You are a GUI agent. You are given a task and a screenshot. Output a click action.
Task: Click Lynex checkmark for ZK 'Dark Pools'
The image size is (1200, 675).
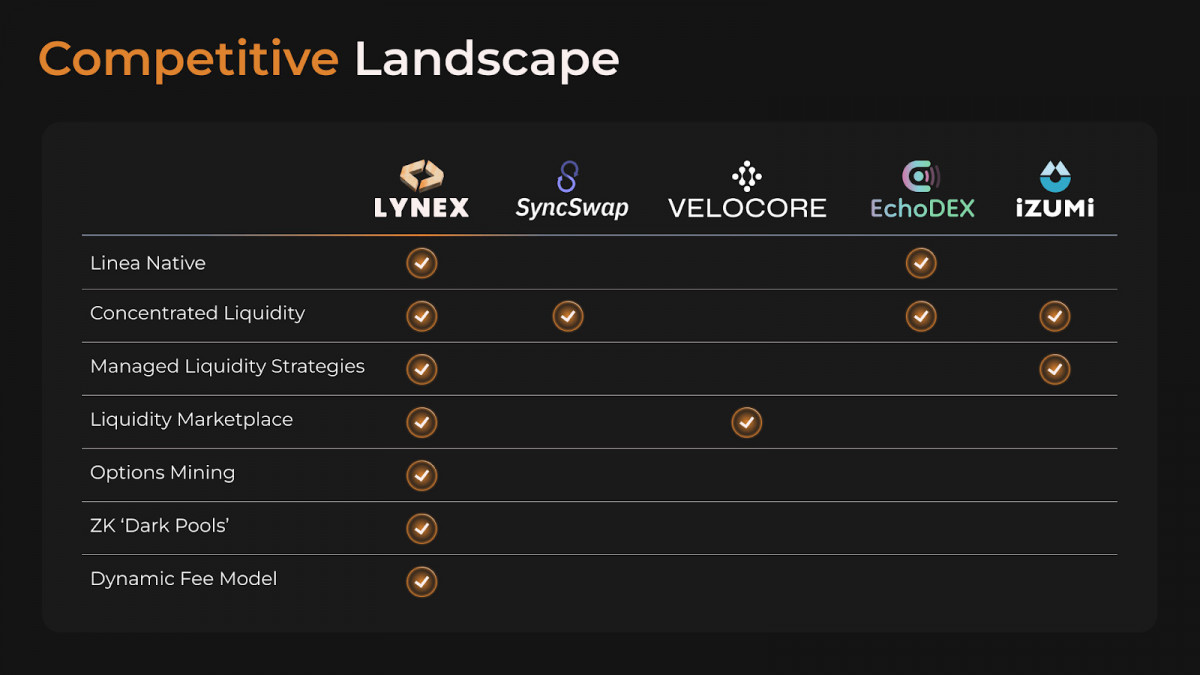(422, 528)
